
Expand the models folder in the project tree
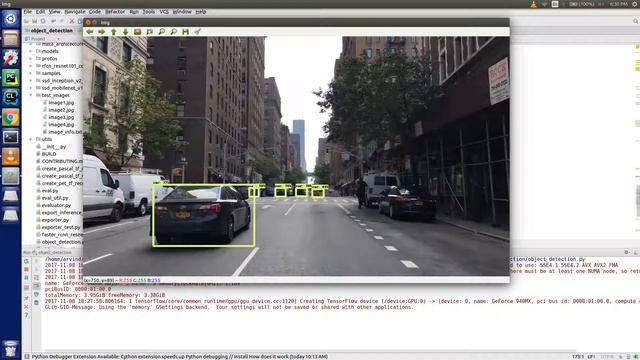31,51
